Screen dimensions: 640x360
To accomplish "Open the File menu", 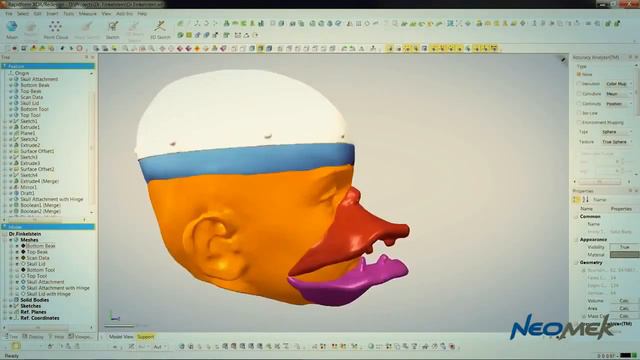I will click(9, 13).
